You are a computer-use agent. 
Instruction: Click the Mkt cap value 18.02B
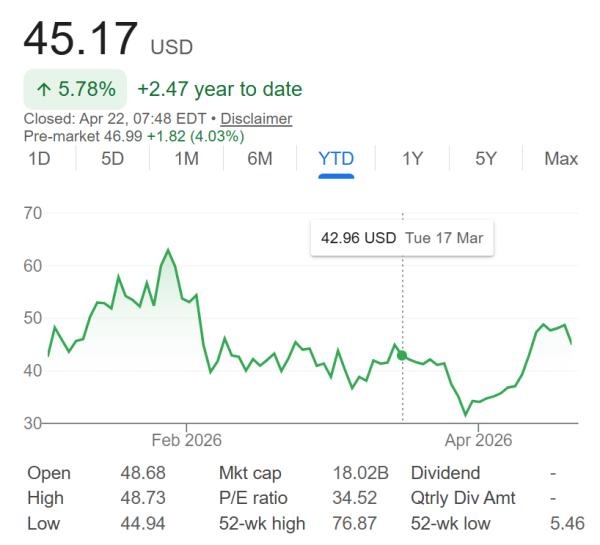360,473
